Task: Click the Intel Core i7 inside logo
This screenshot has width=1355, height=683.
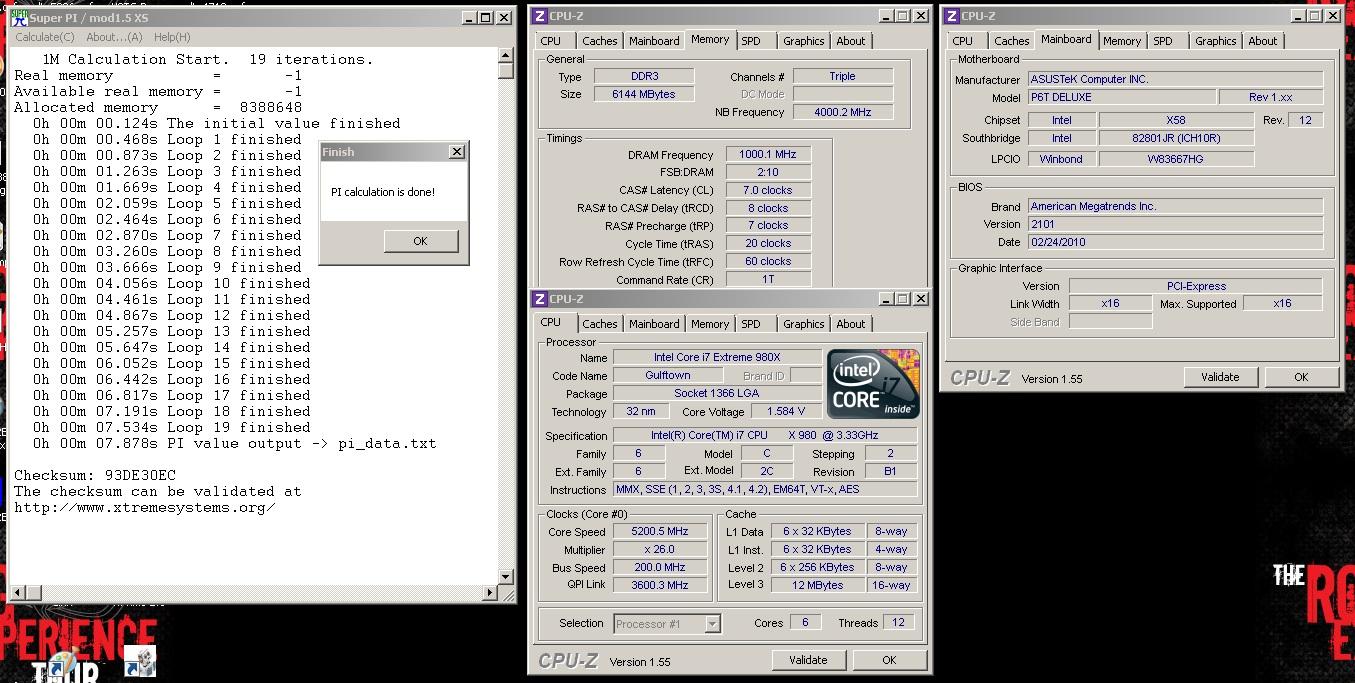Action: [x=872, y=383]
